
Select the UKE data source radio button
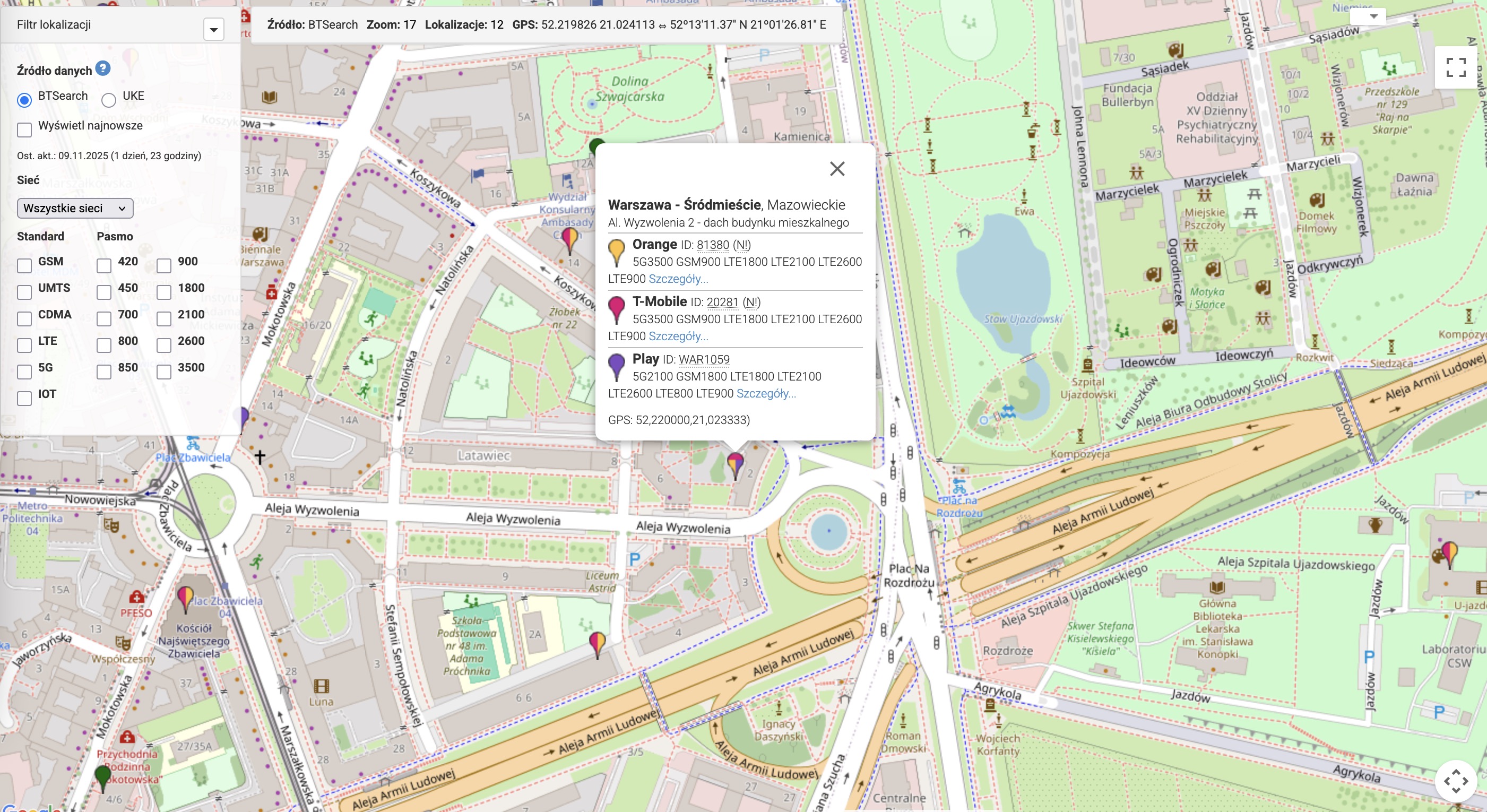coord(108,100)
